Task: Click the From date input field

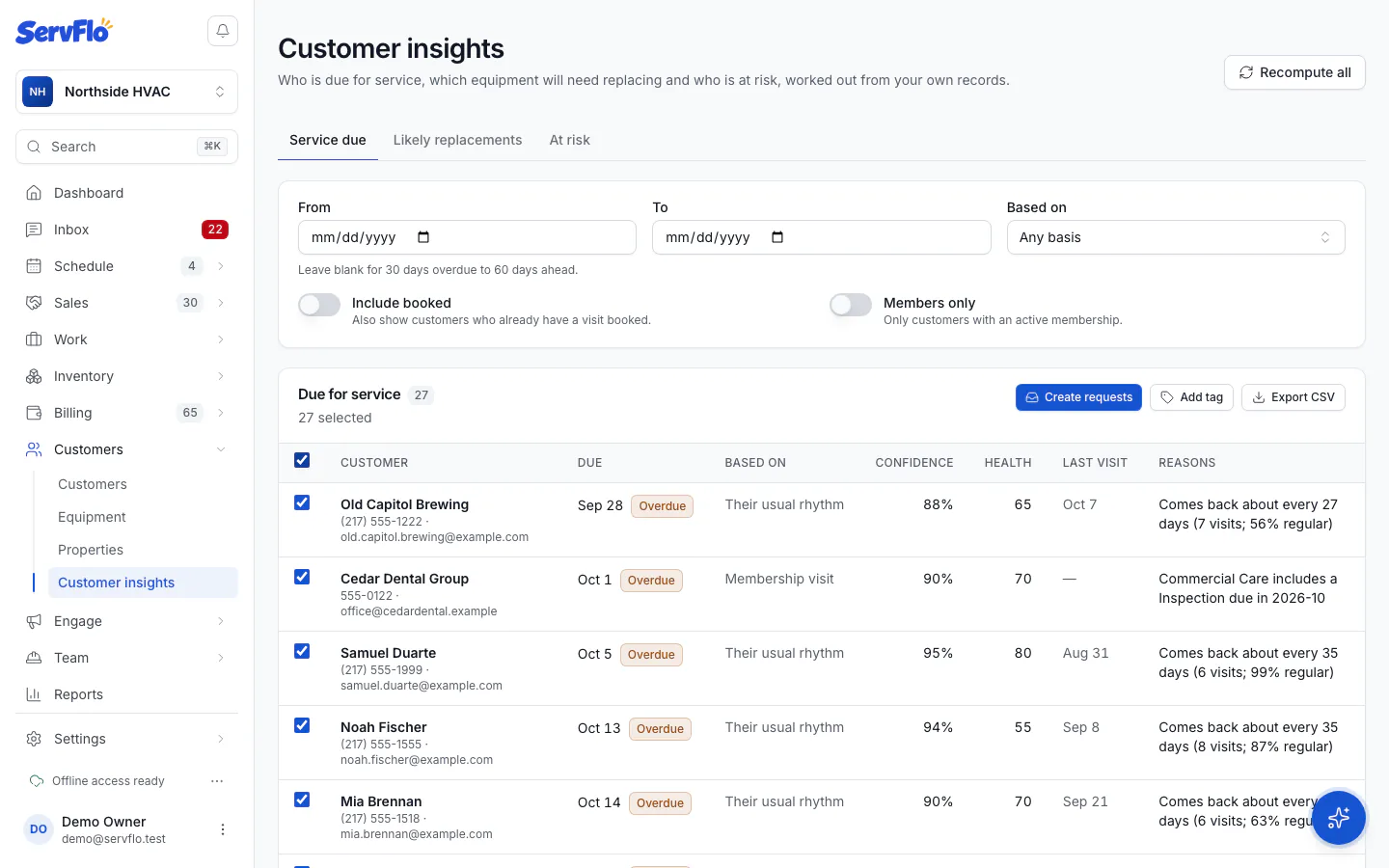Action: point(467,237)
